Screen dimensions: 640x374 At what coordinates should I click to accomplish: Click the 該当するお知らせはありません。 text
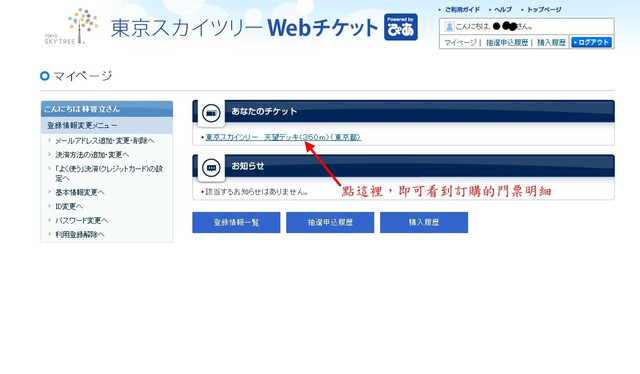click(256, 191)
